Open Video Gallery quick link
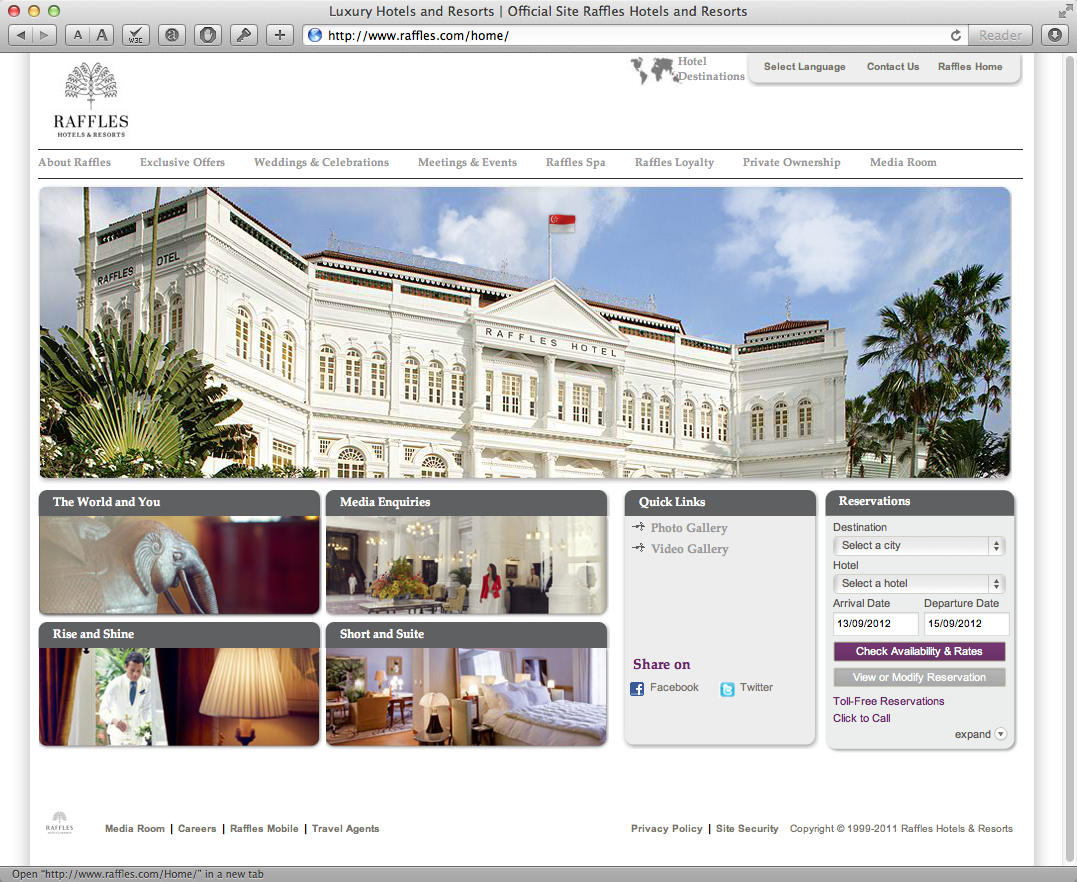Screen dimensions: 1077x882 689,549
